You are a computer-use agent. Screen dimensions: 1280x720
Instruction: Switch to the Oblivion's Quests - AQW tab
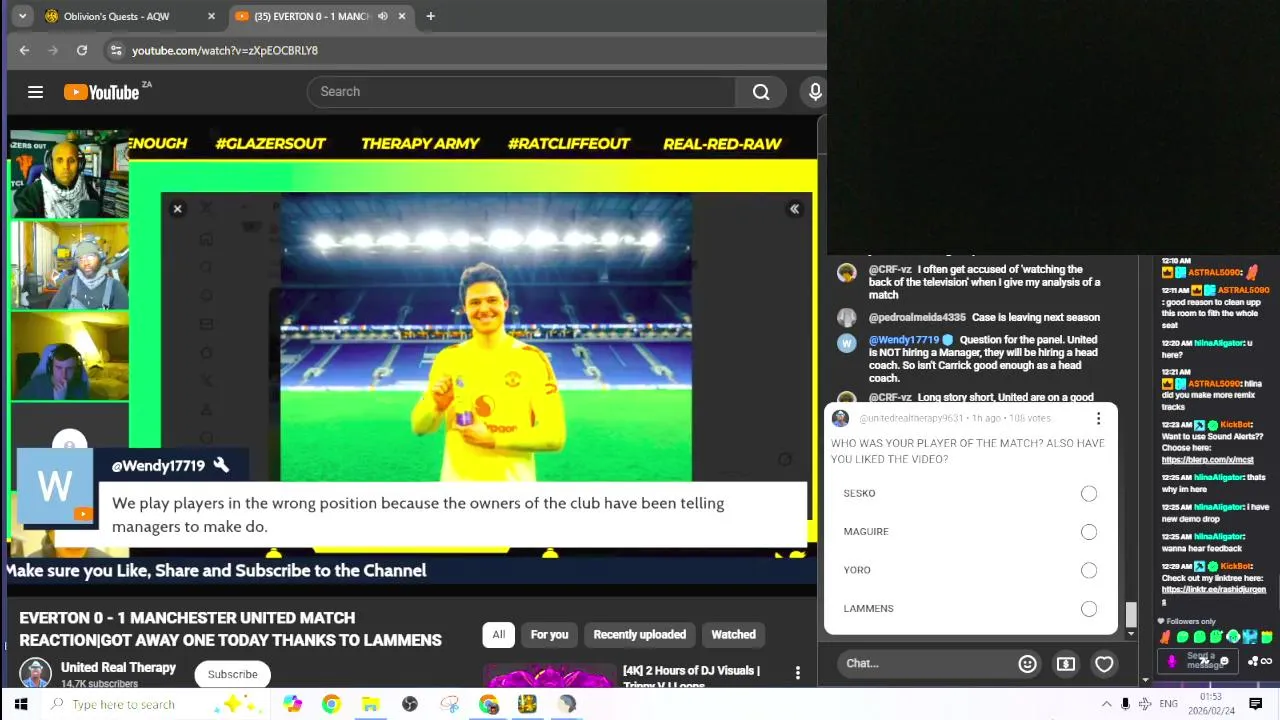pyautogui.click(x=130, y=16)
